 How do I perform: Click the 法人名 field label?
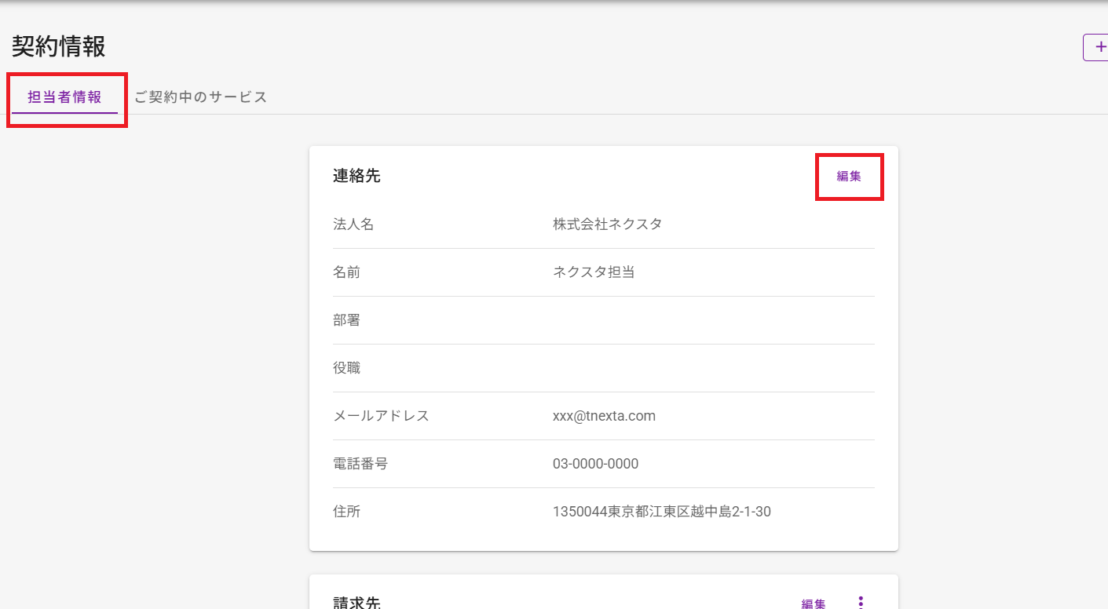353,224
